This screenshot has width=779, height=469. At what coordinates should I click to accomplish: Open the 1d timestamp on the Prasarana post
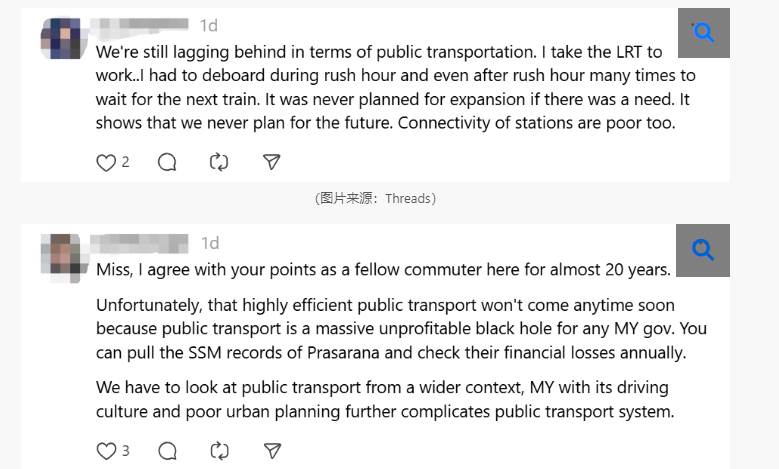[x=209, y=243]
